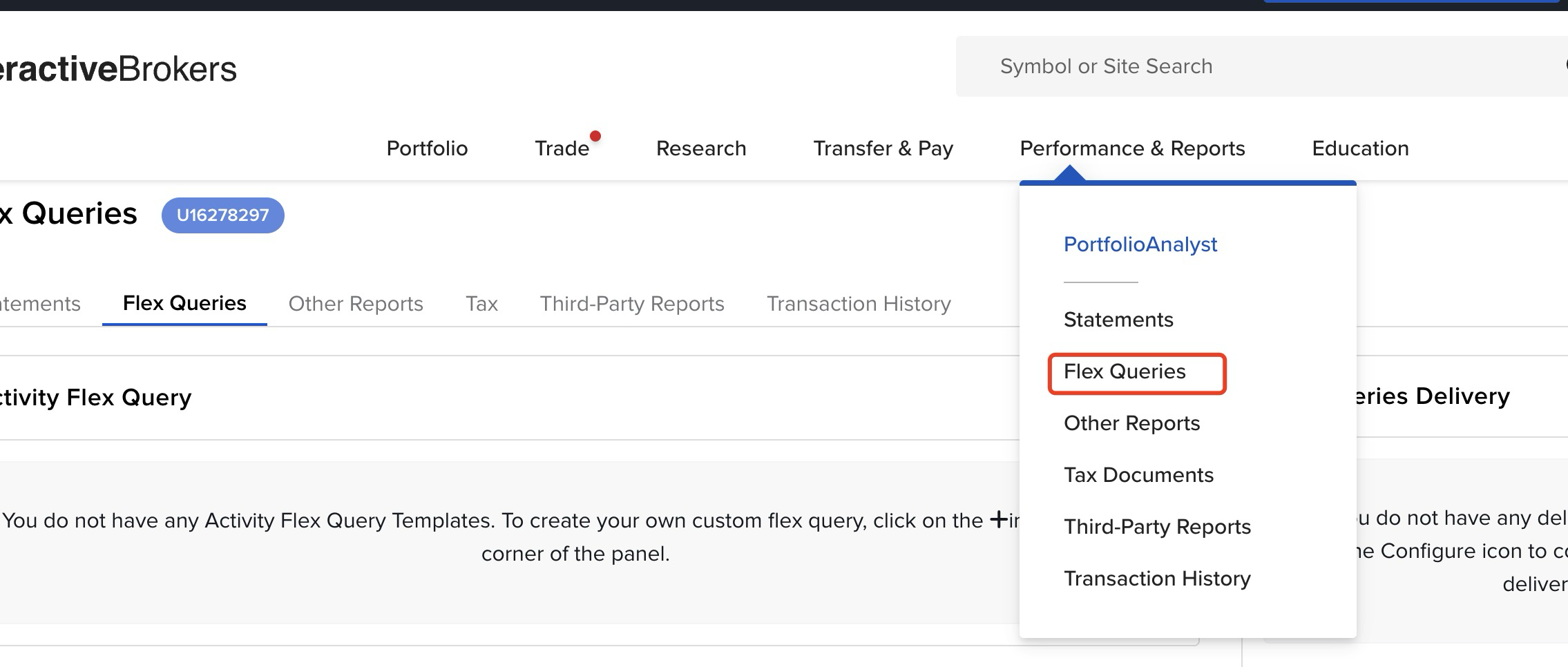Open the Portfolio menu
The image size is (1568, 667).
(427, 148)
